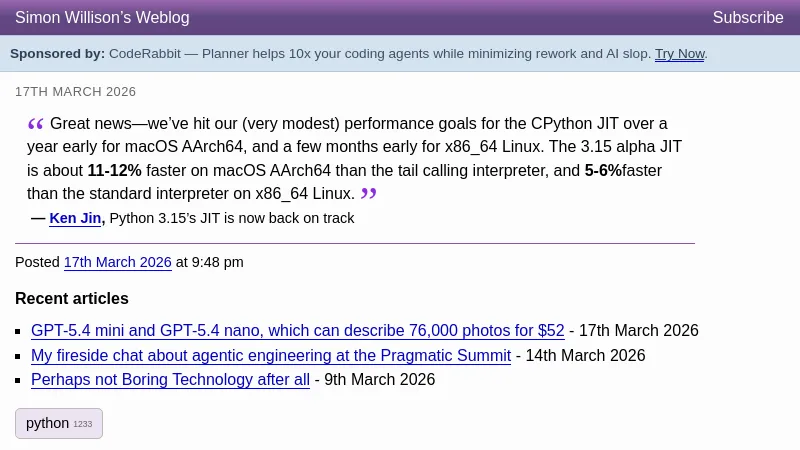Open the GPT-5.4 mini and nano article

(x=297, y=331)
